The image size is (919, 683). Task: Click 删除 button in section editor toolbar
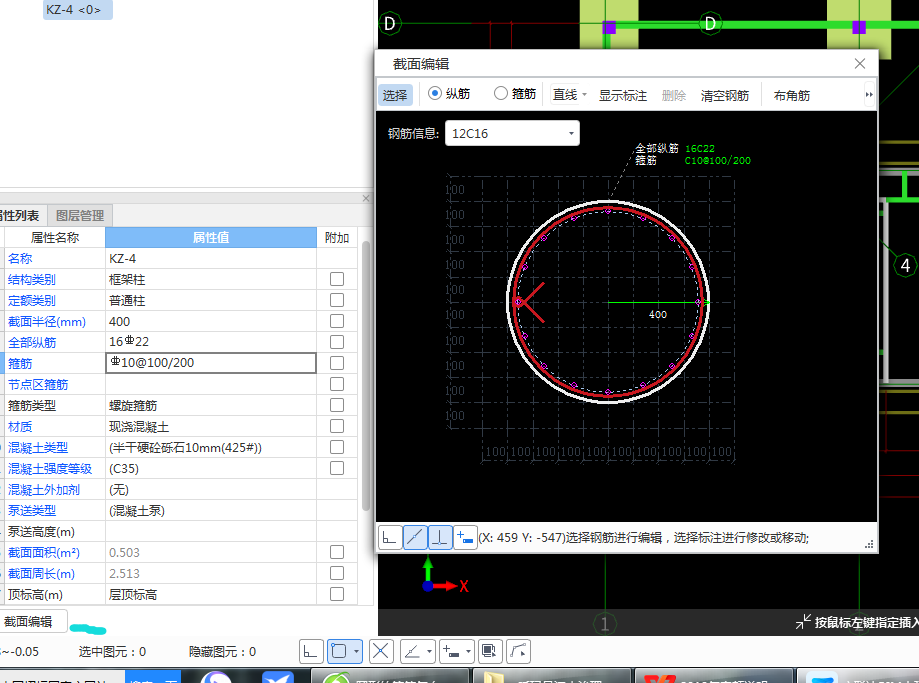click(673, 96)
